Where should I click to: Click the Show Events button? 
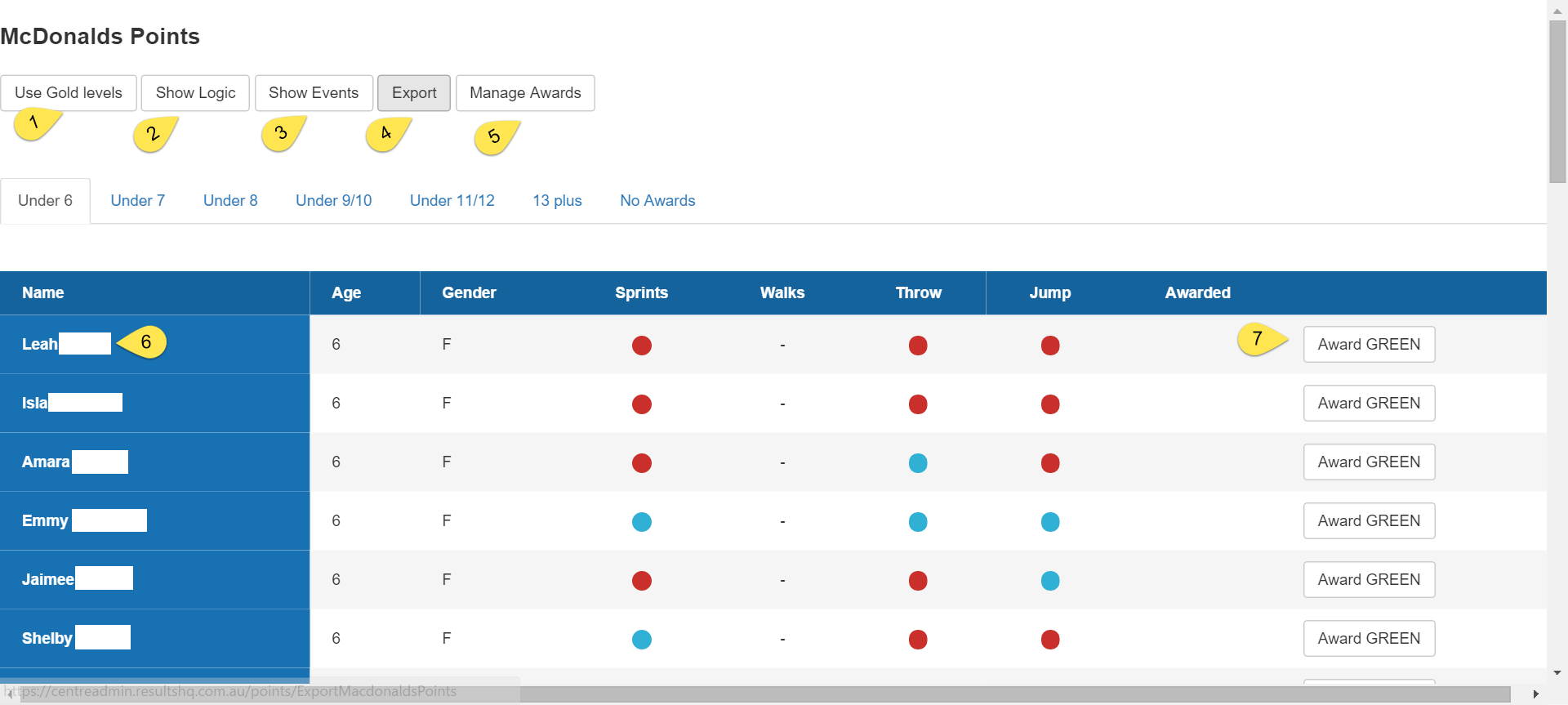tap(314, 93)
